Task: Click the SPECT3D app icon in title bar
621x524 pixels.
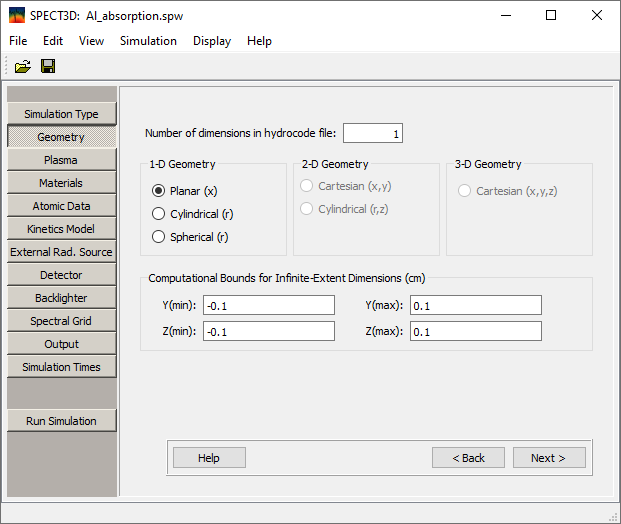Action: [16, 16]
